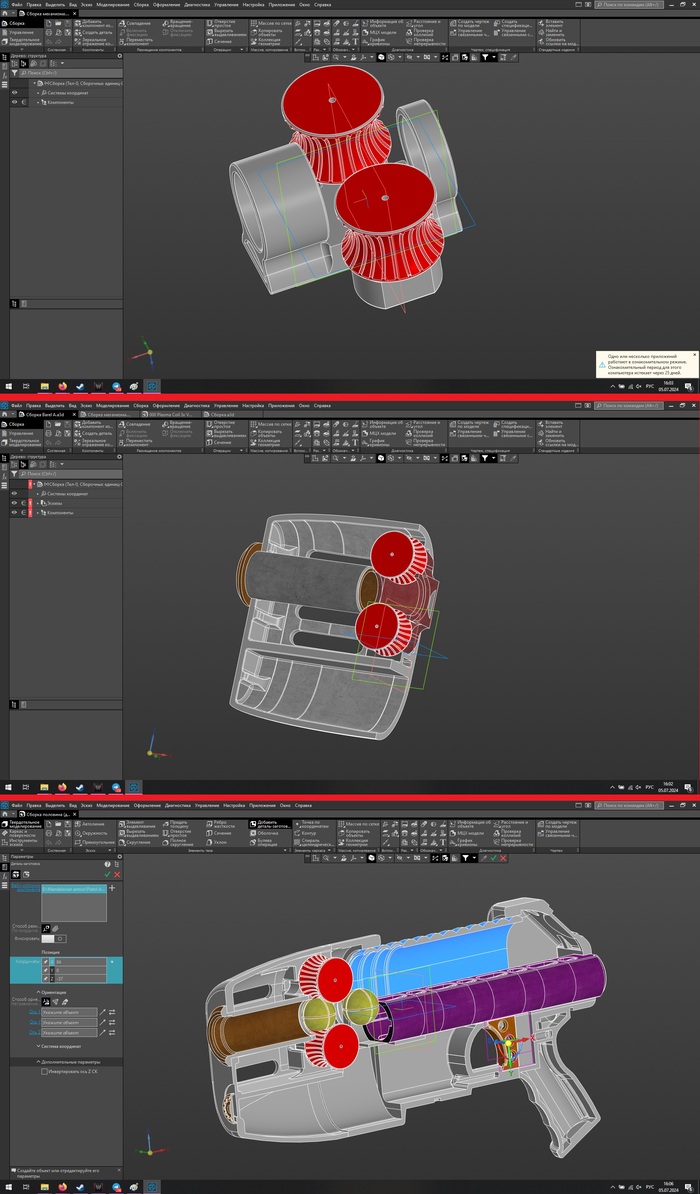This screenshot has width=700, height=1194.
Task: Switch to Сборка Barel A.a3d tab
Action: click(x=45, y=414)
